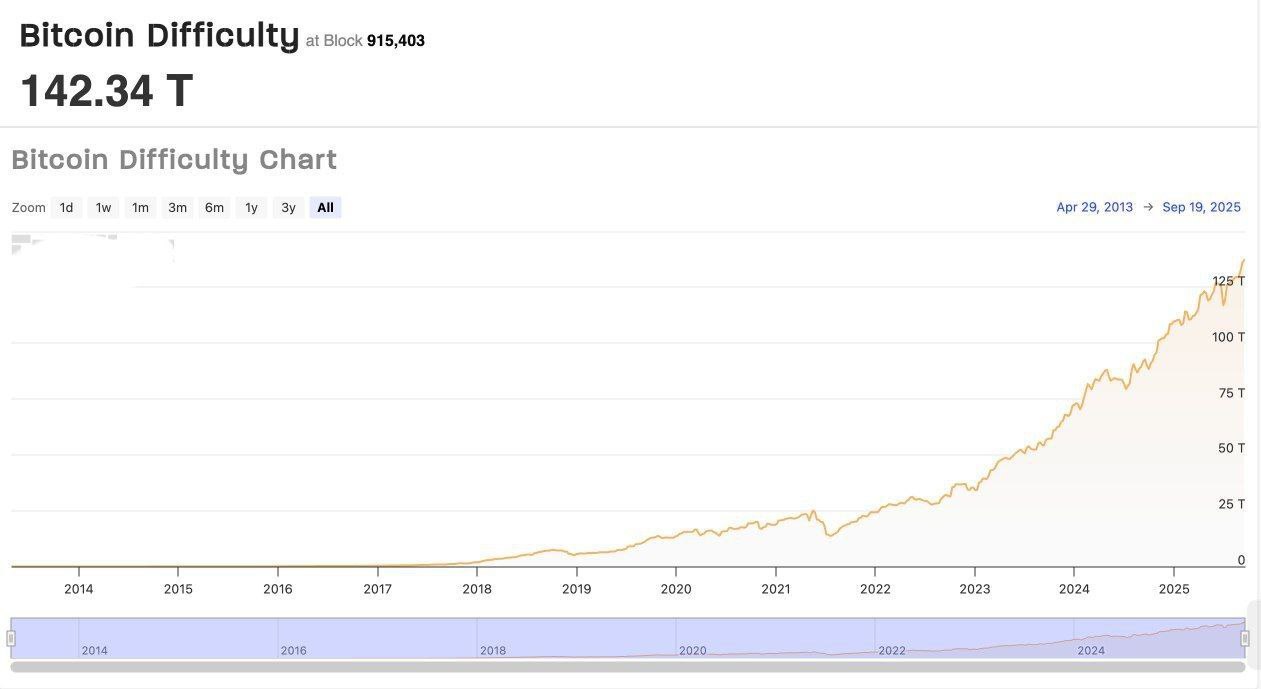
Task: Set chart zoom to 6m
Action: [x=214, y=208]
